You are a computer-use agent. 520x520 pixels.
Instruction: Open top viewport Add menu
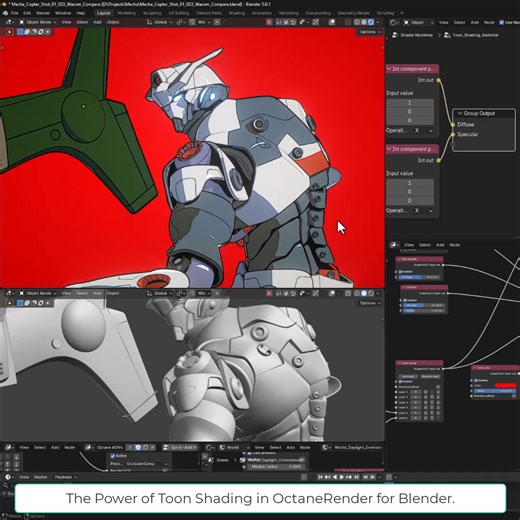tap(97, 22)
